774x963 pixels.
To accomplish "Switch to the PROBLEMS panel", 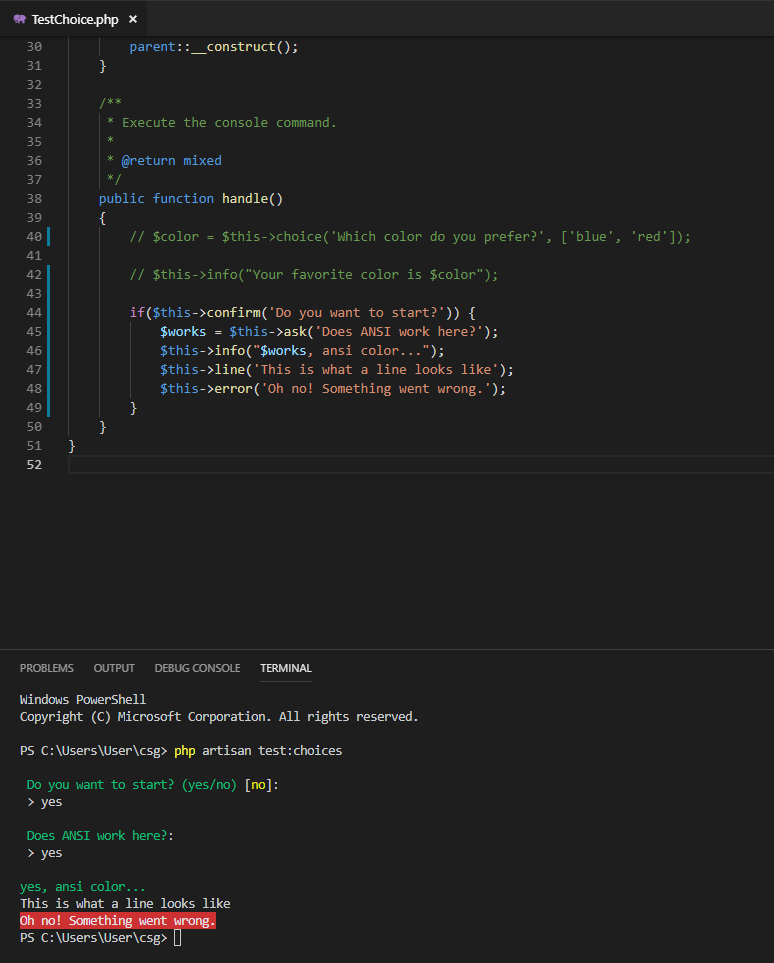I will [x=46, y=668].
